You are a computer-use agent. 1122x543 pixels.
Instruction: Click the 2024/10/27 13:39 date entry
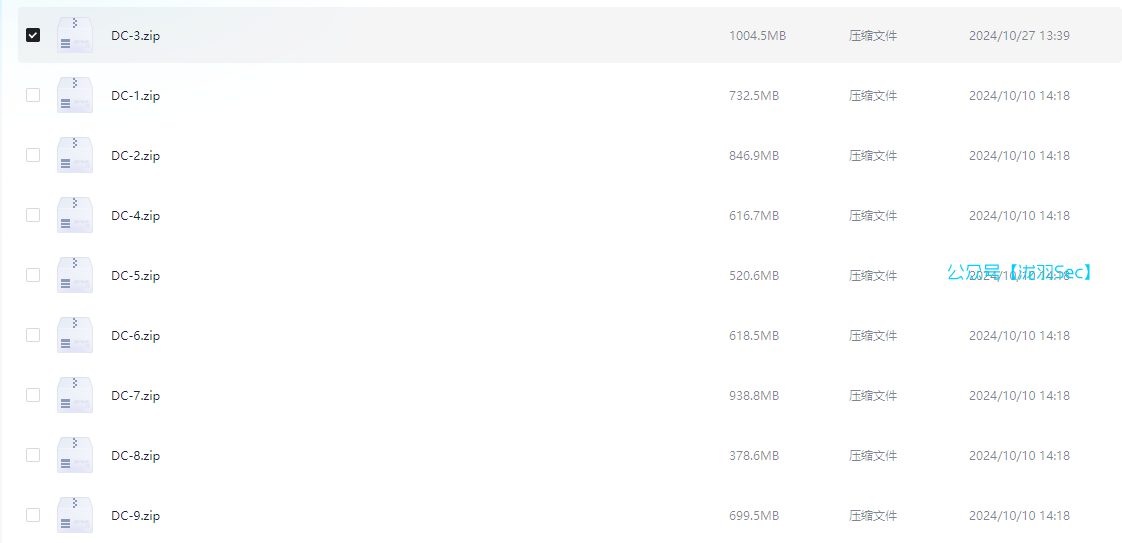coord(1019,36)
